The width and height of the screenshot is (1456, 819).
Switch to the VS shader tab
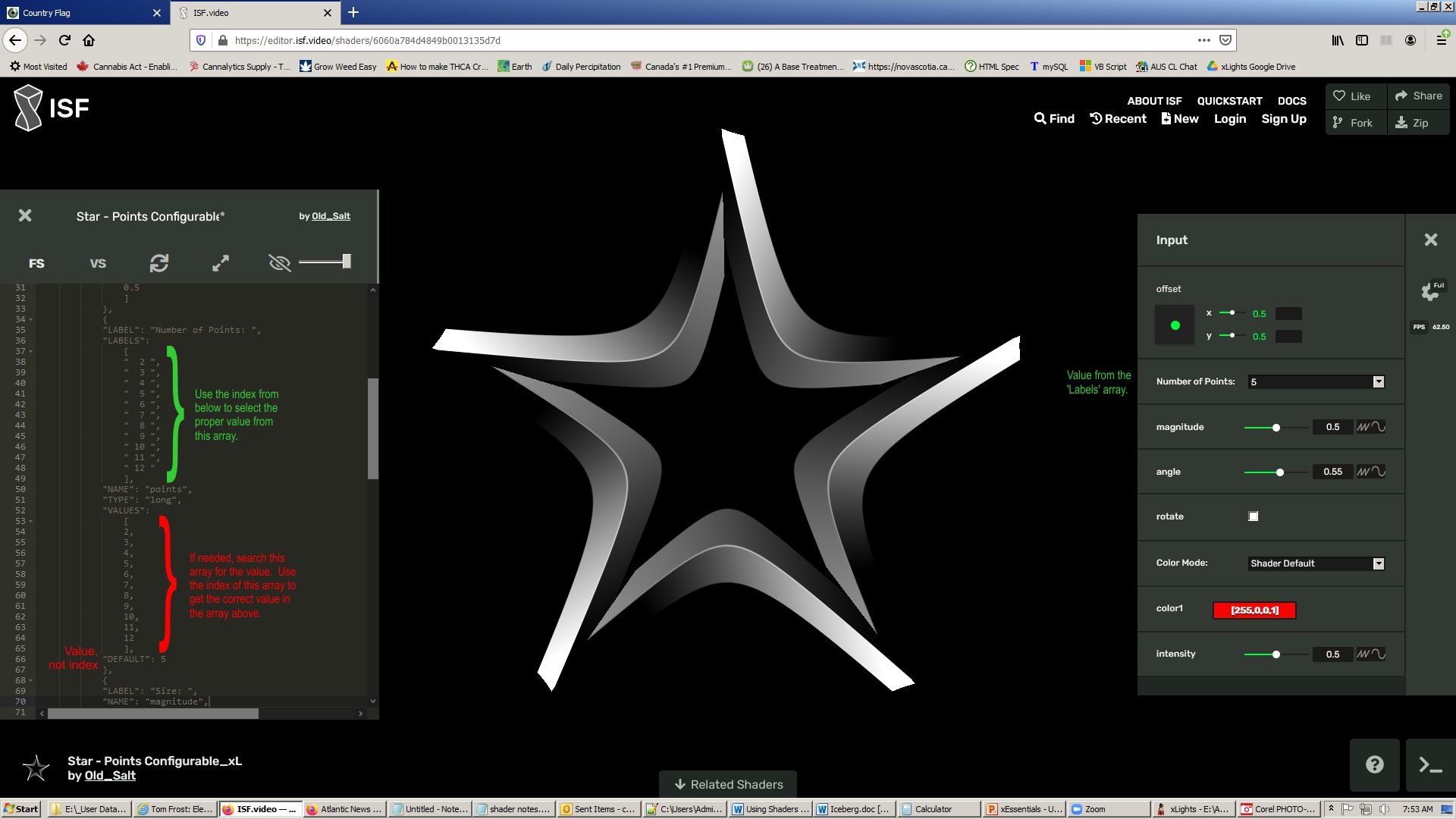pos(98,264)
